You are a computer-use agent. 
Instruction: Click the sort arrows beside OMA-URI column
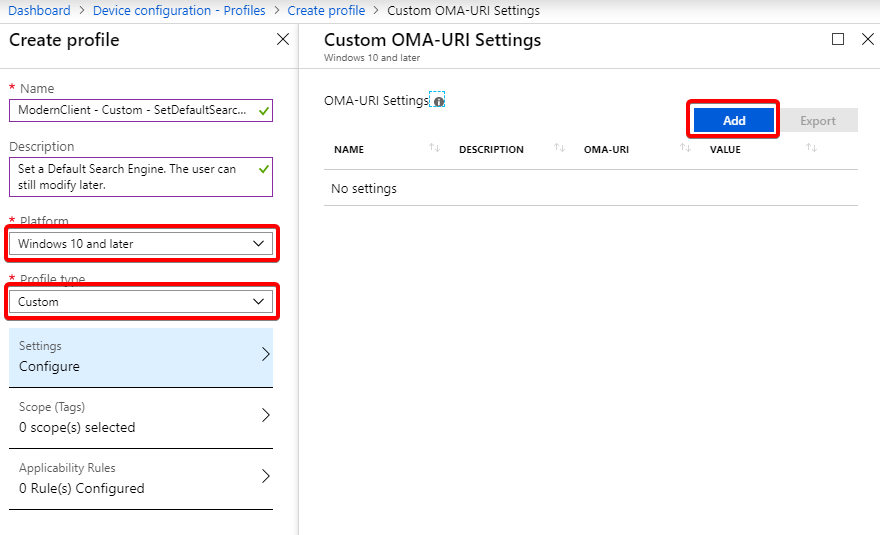(685, 149)
